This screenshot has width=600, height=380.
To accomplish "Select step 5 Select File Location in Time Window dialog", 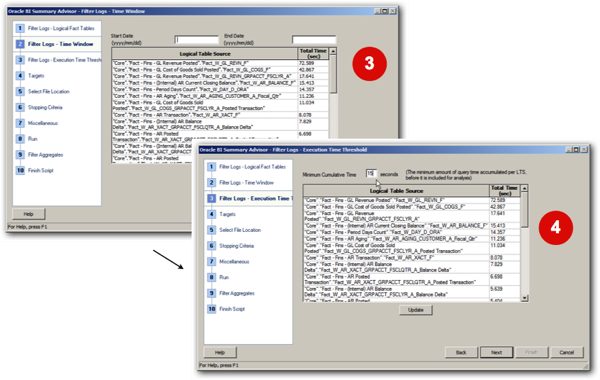I will [x=43, y=91].
